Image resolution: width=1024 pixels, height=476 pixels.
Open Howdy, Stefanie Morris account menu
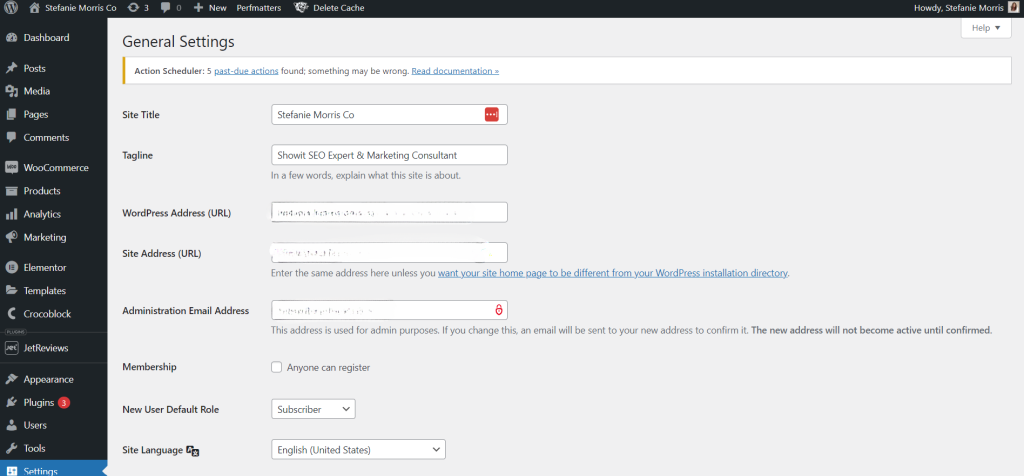[x=960, y=8]
